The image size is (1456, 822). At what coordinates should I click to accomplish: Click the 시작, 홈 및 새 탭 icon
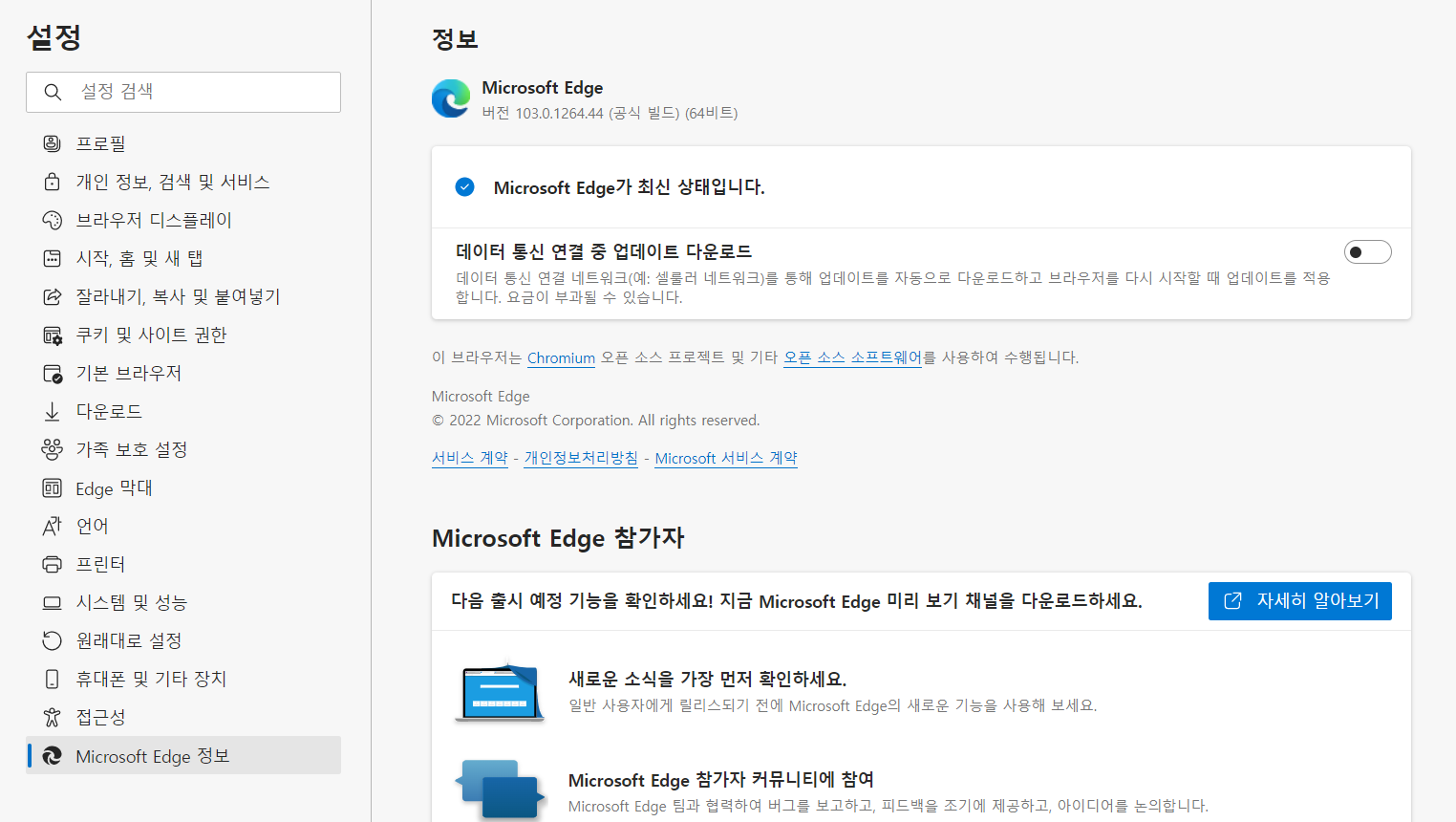click(x=52, y=258)
